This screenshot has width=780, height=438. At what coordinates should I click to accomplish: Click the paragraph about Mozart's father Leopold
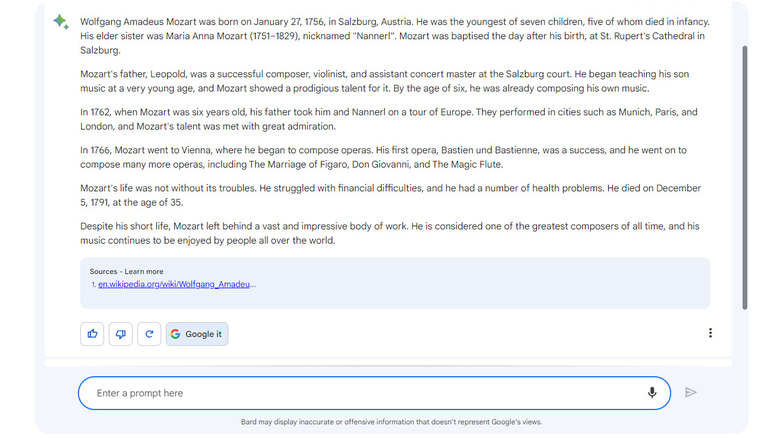point(394,81)
